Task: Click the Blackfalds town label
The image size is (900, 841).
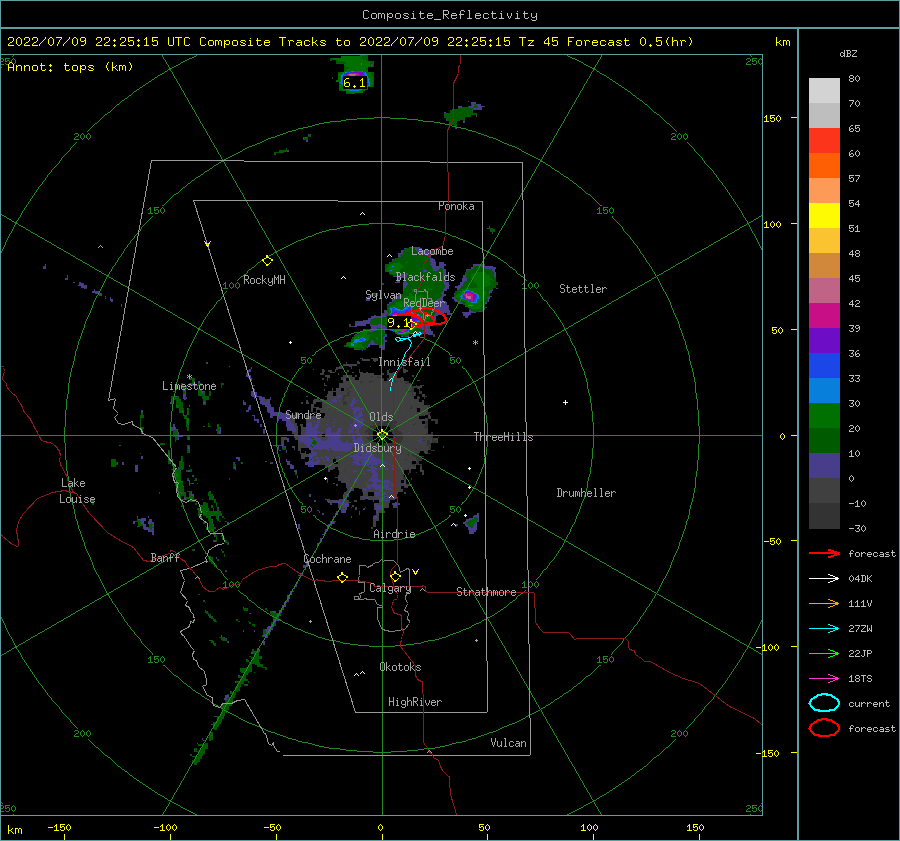Action: point(425,277)
